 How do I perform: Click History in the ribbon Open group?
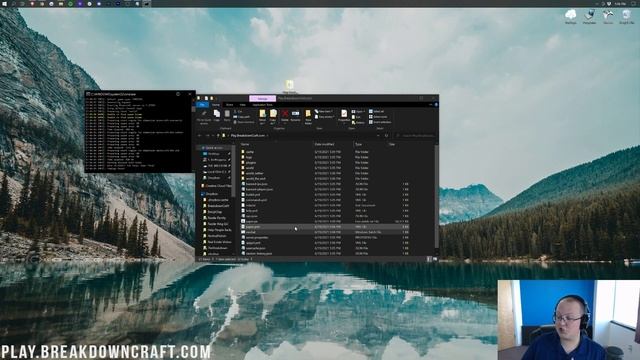(358, 122)
